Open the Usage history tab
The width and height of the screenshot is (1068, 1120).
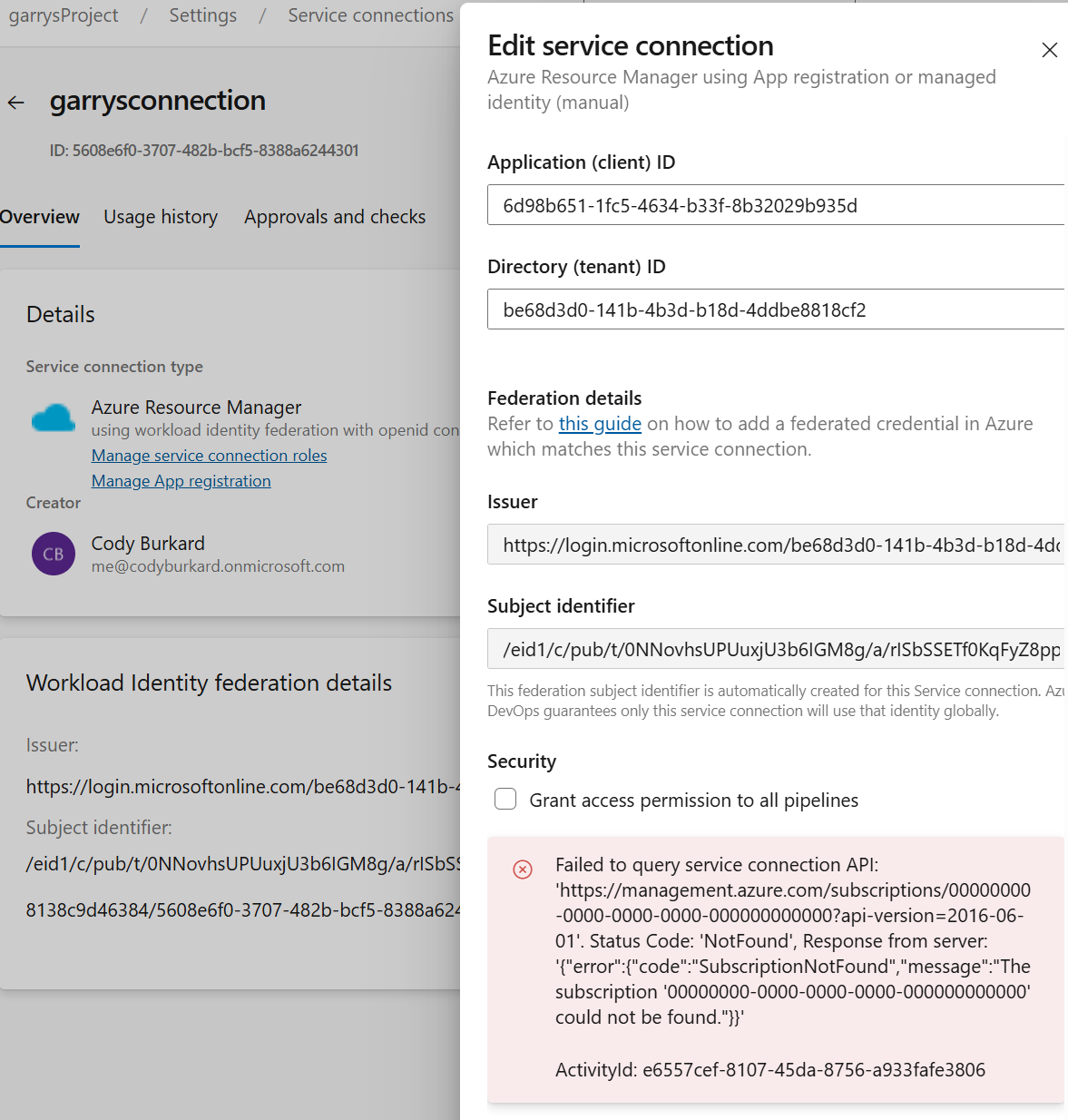tap(161, 217)
